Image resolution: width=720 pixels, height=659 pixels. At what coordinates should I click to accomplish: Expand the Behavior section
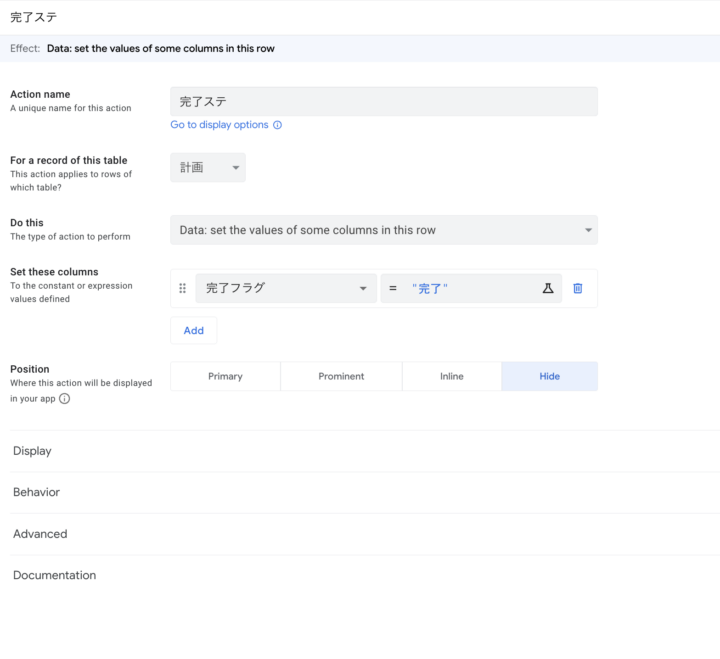click(36, 492)
